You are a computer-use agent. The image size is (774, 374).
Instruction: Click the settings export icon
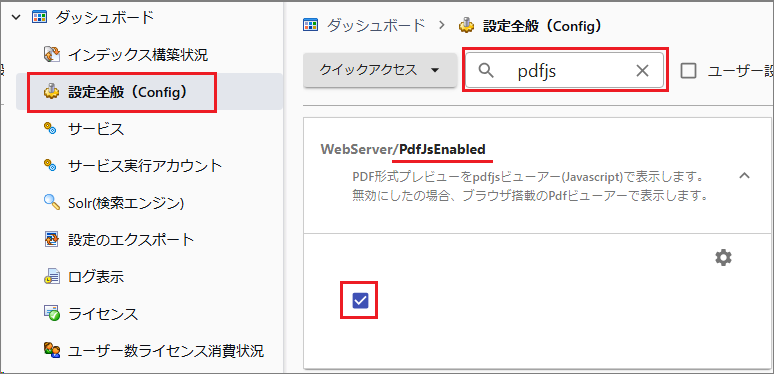click(52, 240)
